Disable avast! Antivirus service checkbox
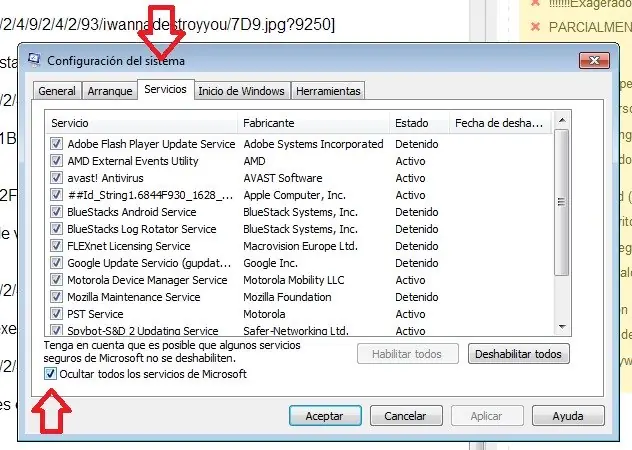The height and width of the screenshot is (450, 632). (x=56, y=177)
